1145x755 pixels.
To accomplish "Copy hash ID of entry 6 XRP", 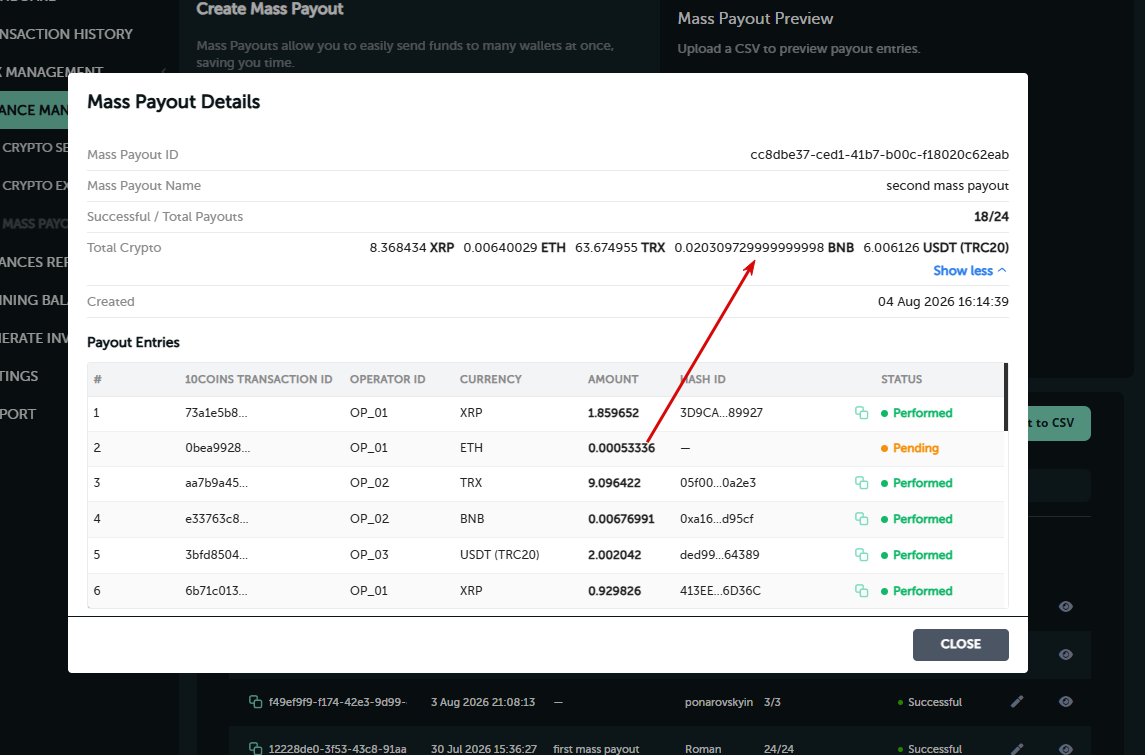I will point(862,591).
